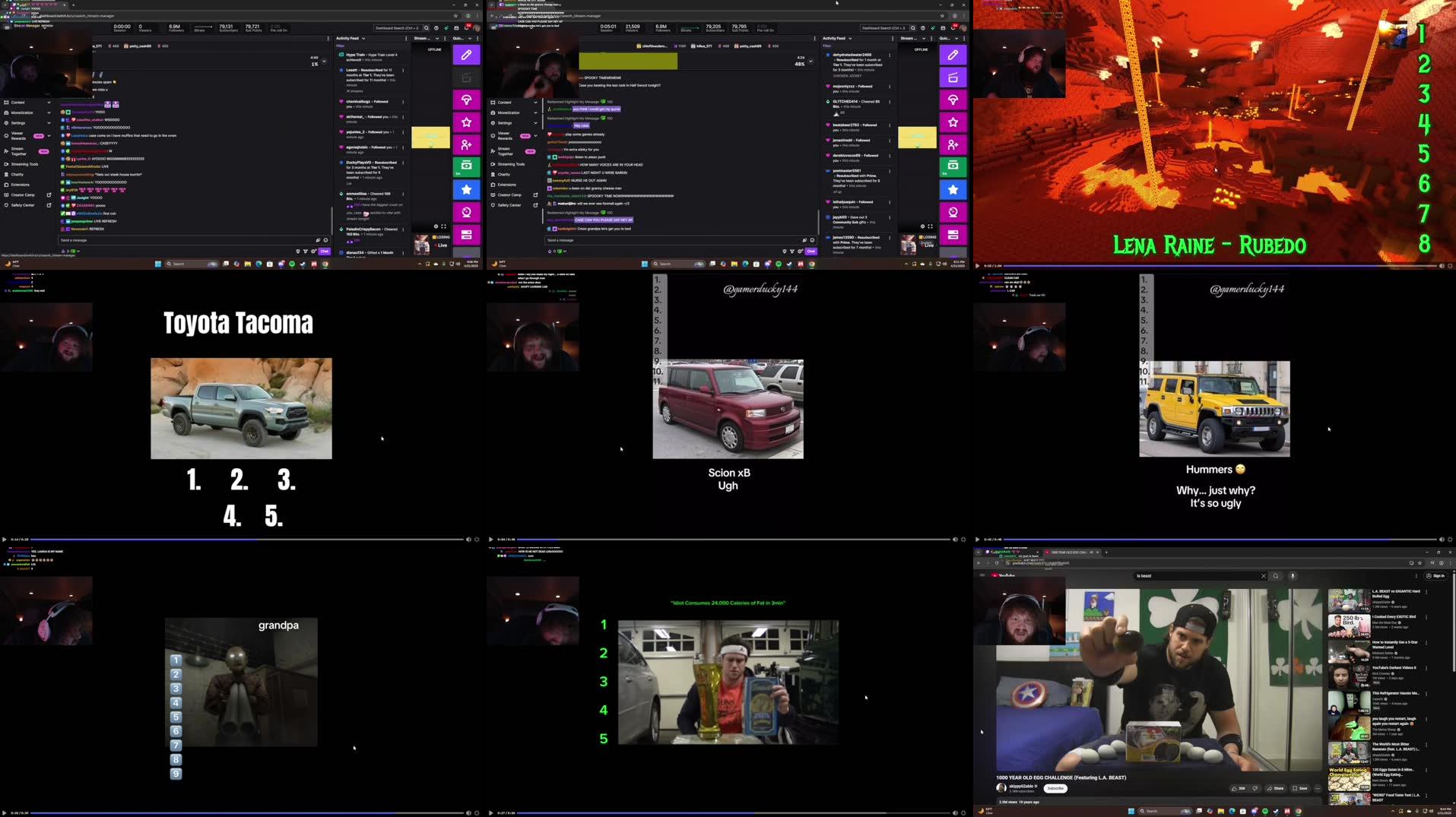1456x817 pixels.
Task: Toggle fullscreen on Idiot Consumes 24,000 Calories video
Action: (x=963, y=813)
